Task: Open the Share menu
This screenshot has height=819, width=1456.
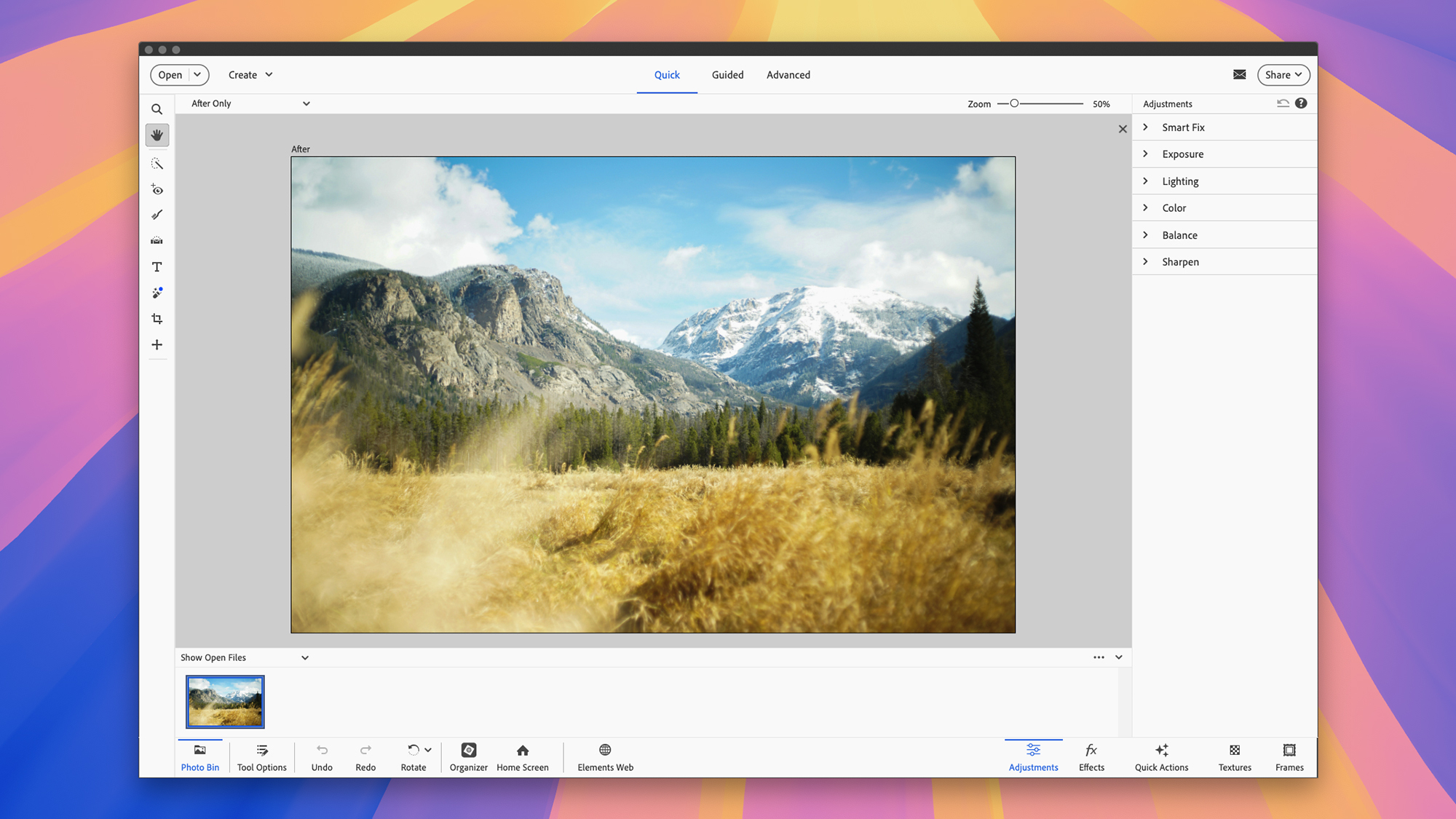Action: [x=1283, y=74]
